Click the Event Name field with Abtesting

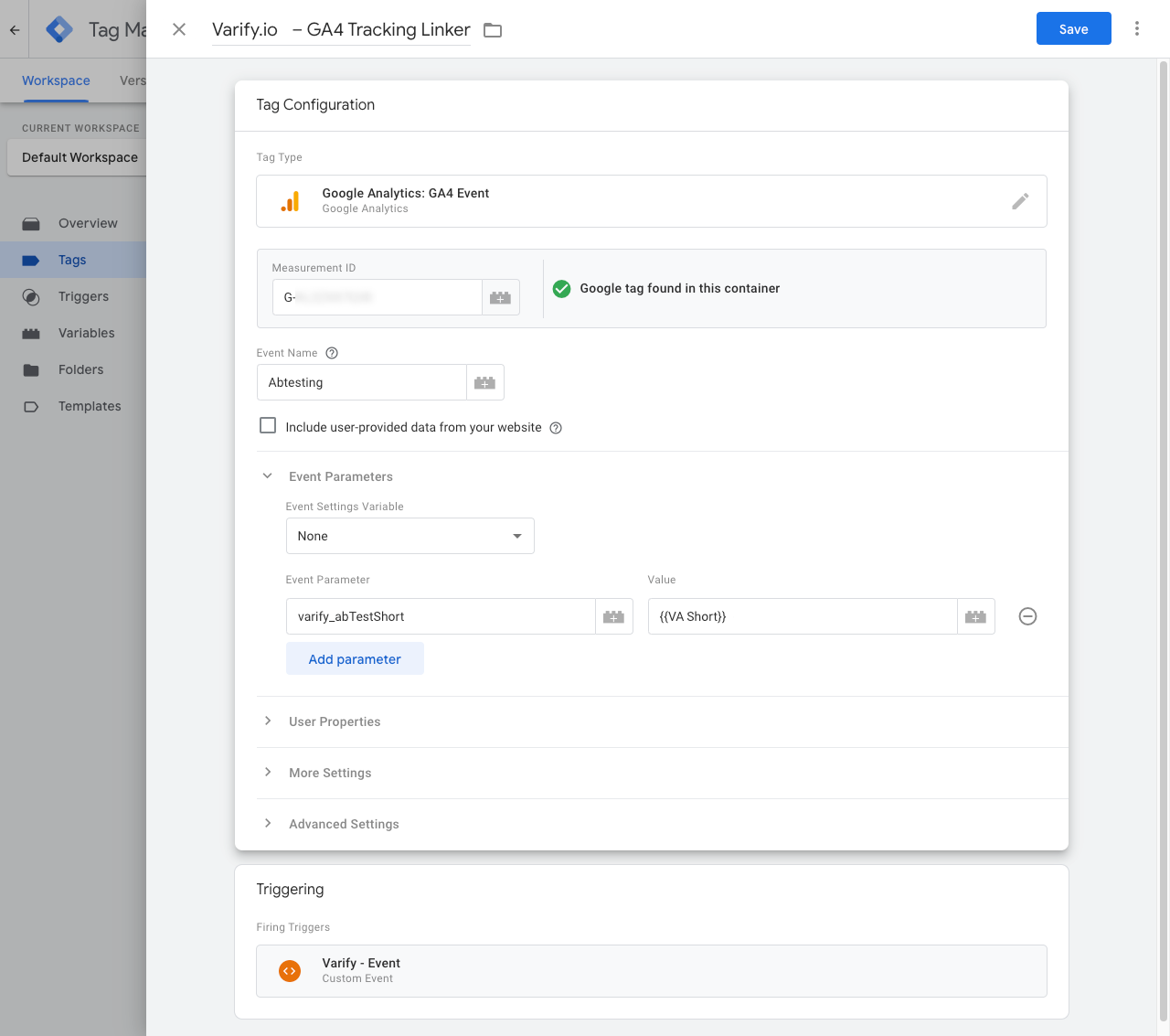(362, 382)
